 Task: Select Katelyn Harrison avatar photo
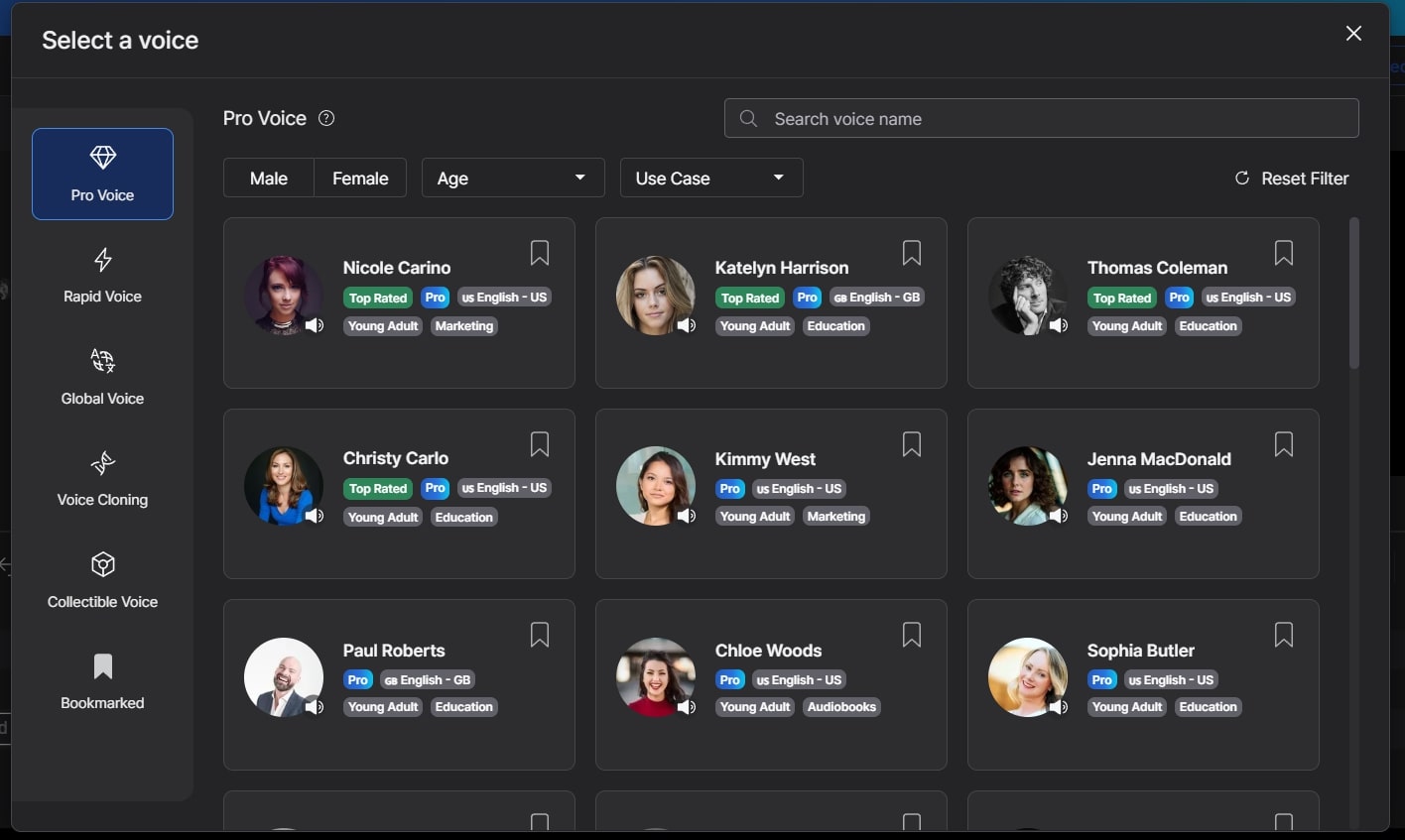coord(656,296)
